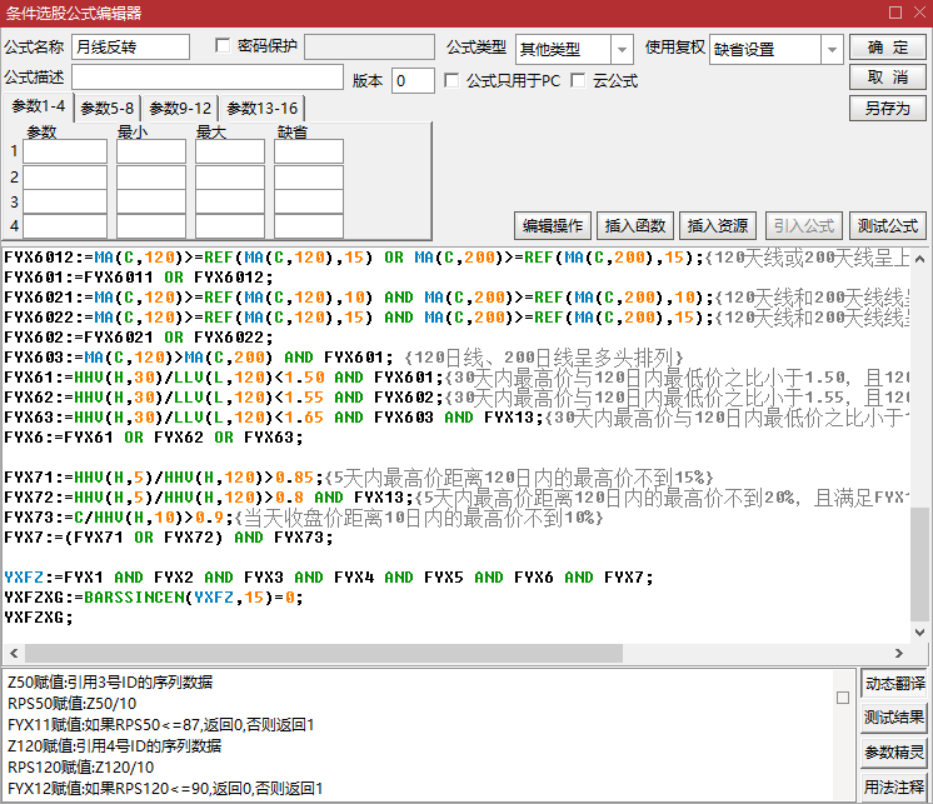Click row 4 缺省 default field
Image resolution: width=933 pixels, height=804 pixels.
(308, 227)
